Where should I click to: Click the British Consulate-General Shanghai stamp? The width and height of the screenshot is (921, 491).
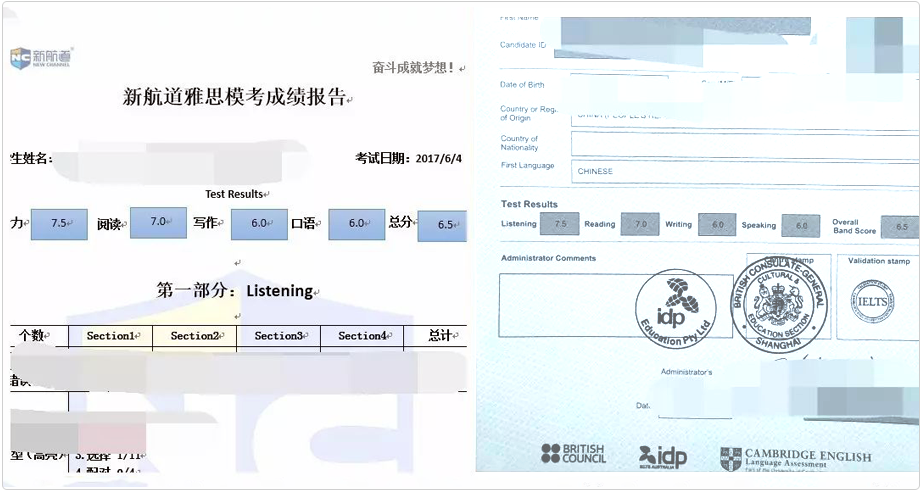coord(779,304)
